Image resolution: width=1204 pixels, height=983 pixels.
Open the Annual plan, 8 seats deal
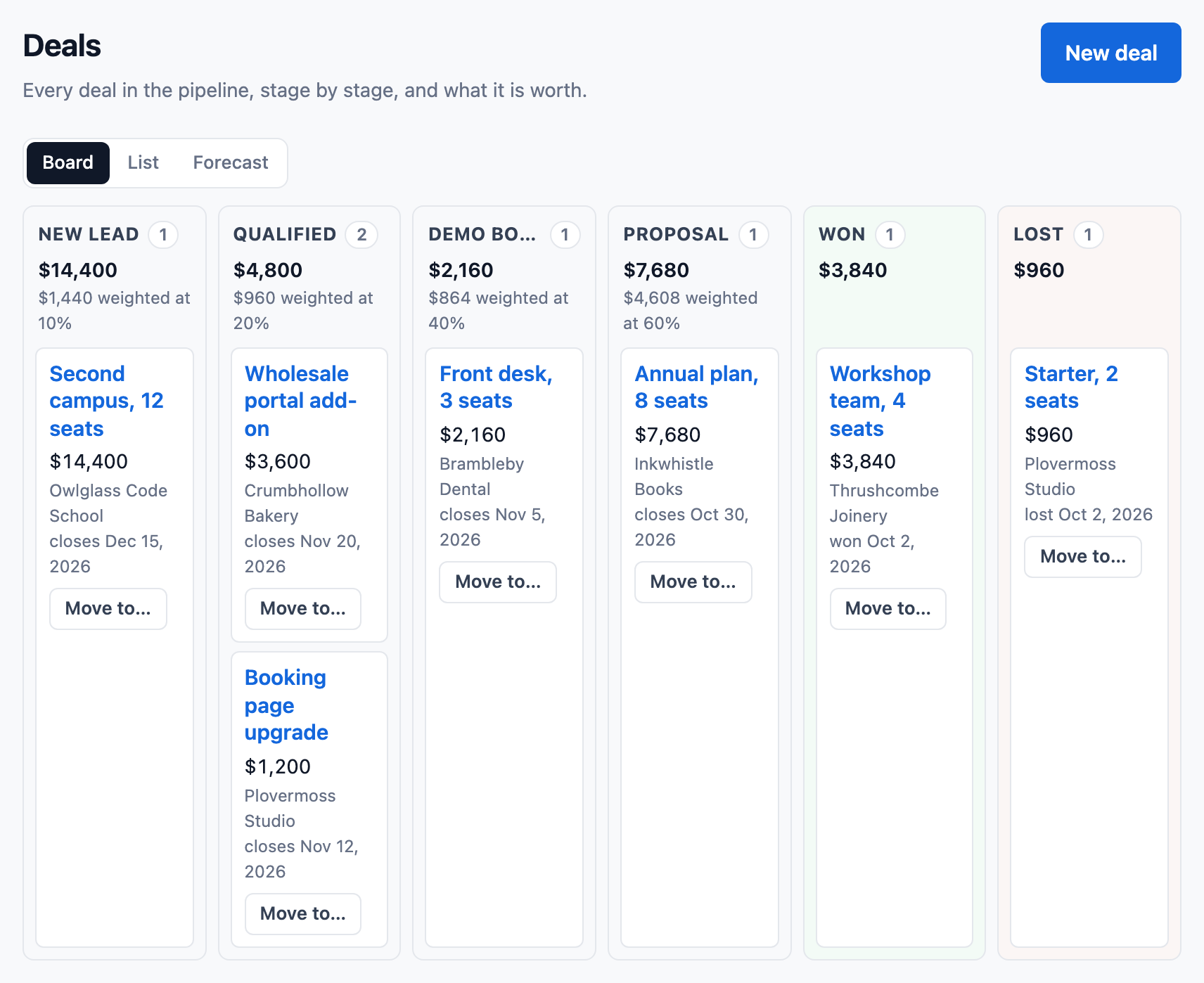coord(696,387)
